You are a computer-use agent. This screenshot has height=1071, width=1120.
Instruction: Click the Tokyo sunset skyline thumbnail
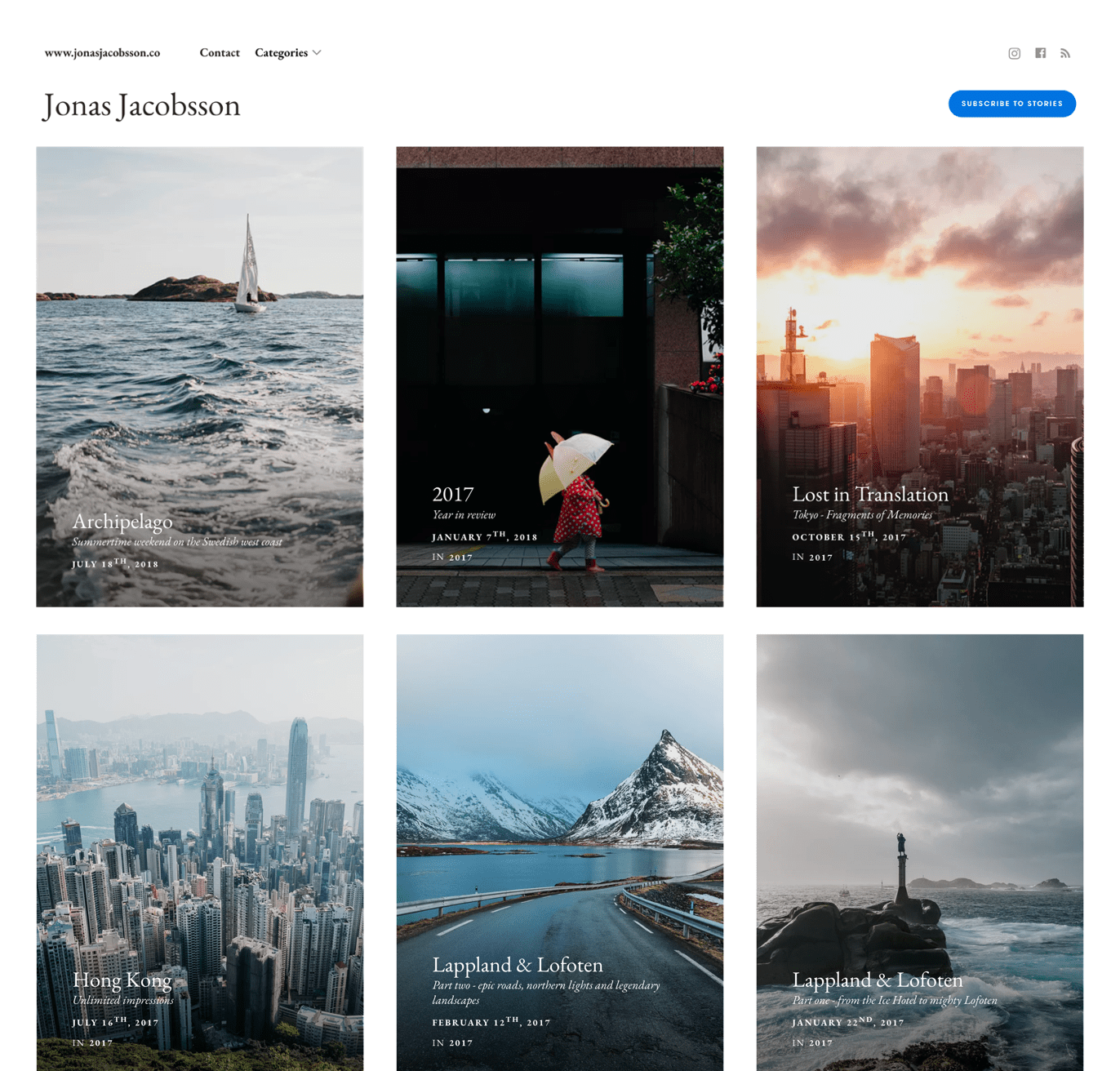coord(920,327)
